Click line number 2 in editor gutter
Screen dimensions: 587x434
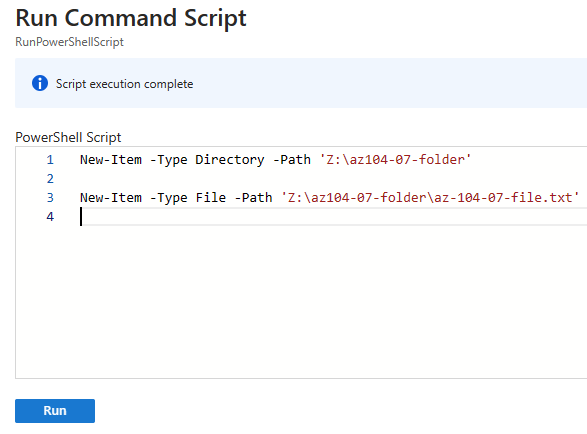pos(50,179)
